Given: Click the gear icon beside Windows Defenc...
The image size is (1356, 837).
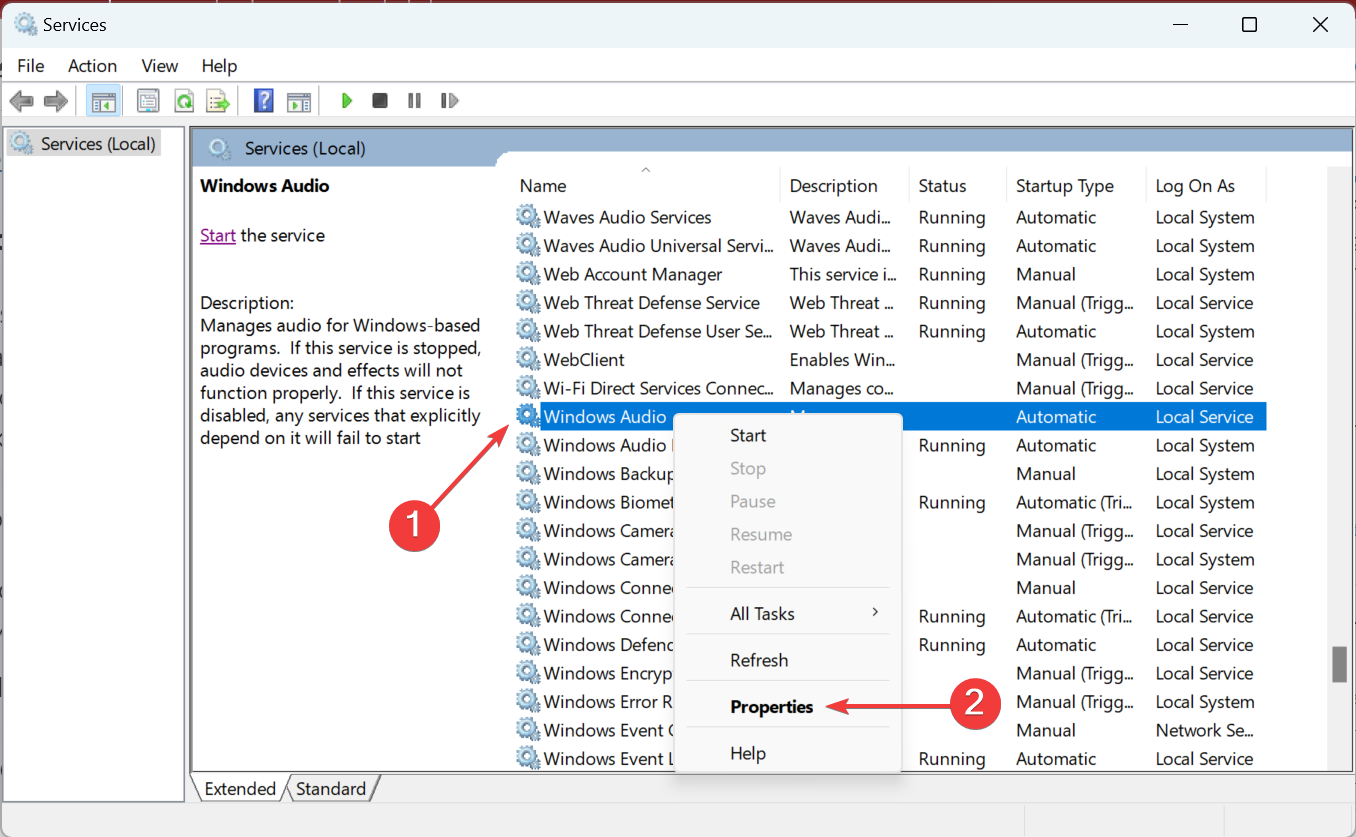Looking at the screenshot, I should coord(527,645).
